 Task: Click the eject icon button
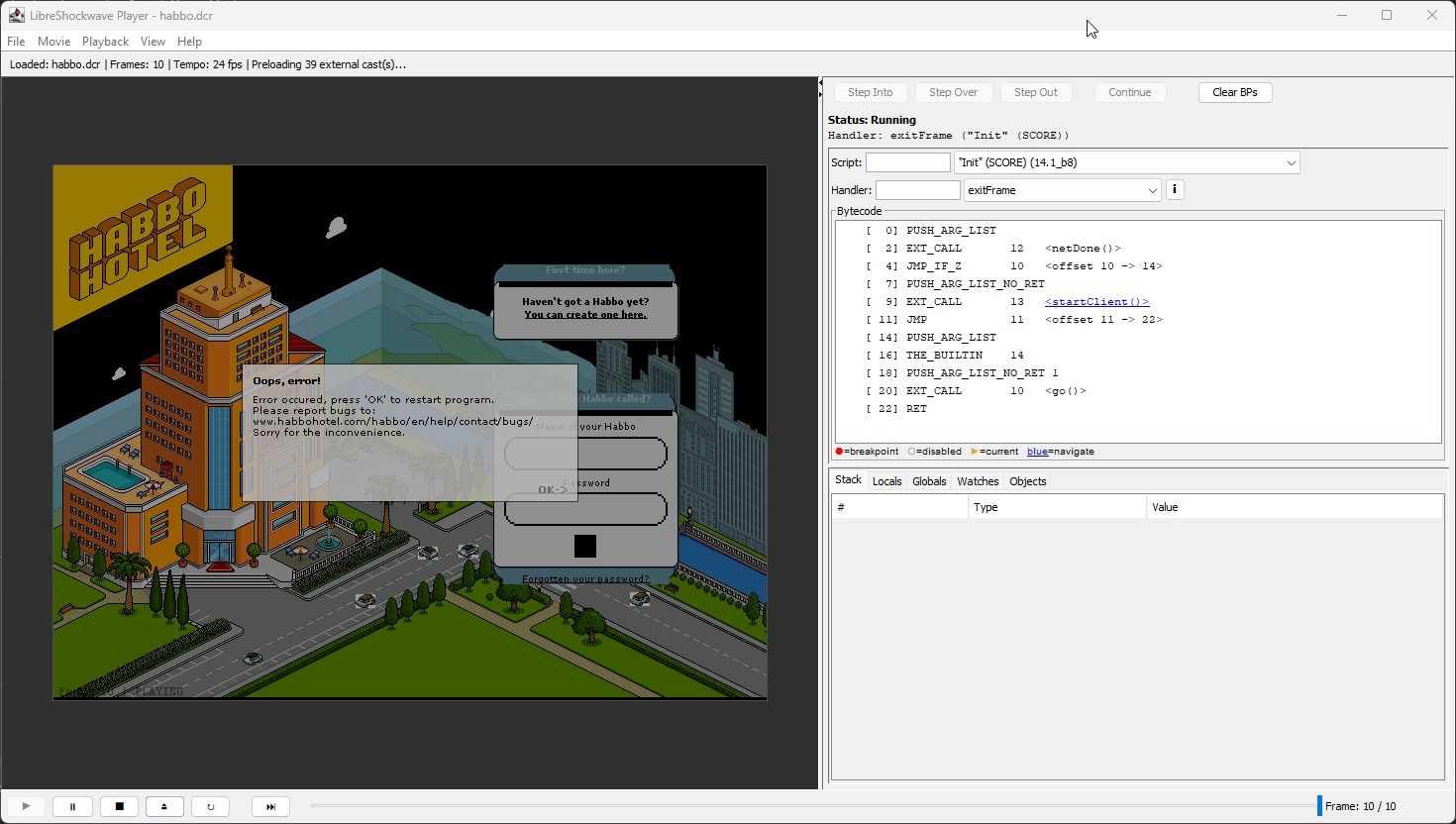coord(164,806)
